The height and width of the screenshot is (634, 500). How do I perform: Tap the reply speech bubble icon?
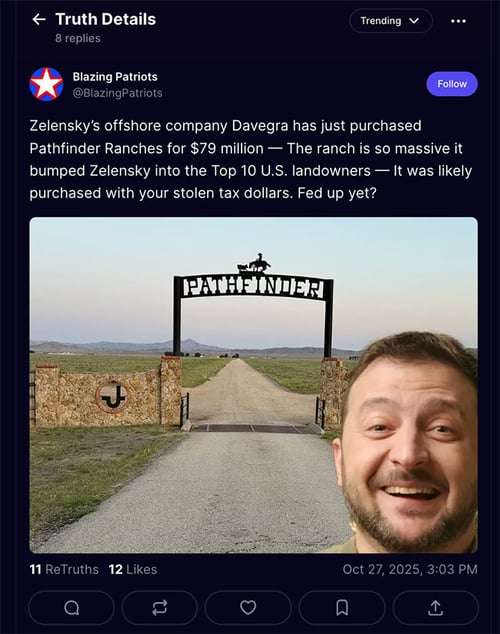tap(72, 608)
